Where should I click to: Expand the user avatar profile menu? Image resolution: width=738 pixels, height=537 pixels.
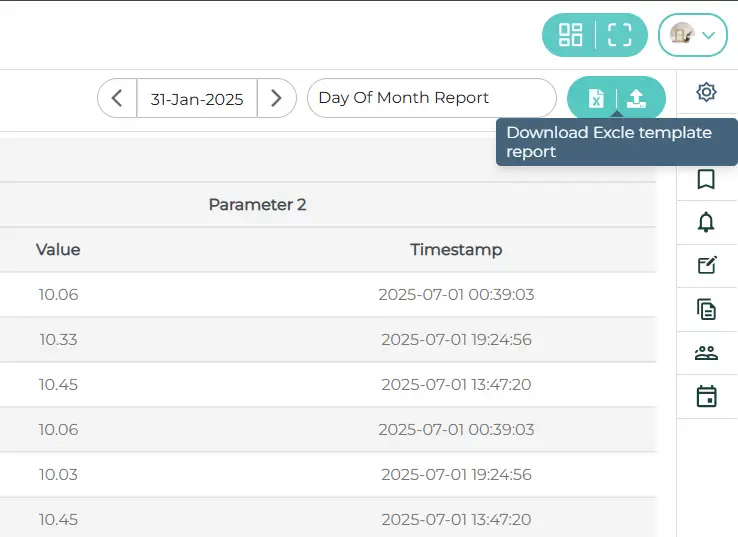pos(693,35)
